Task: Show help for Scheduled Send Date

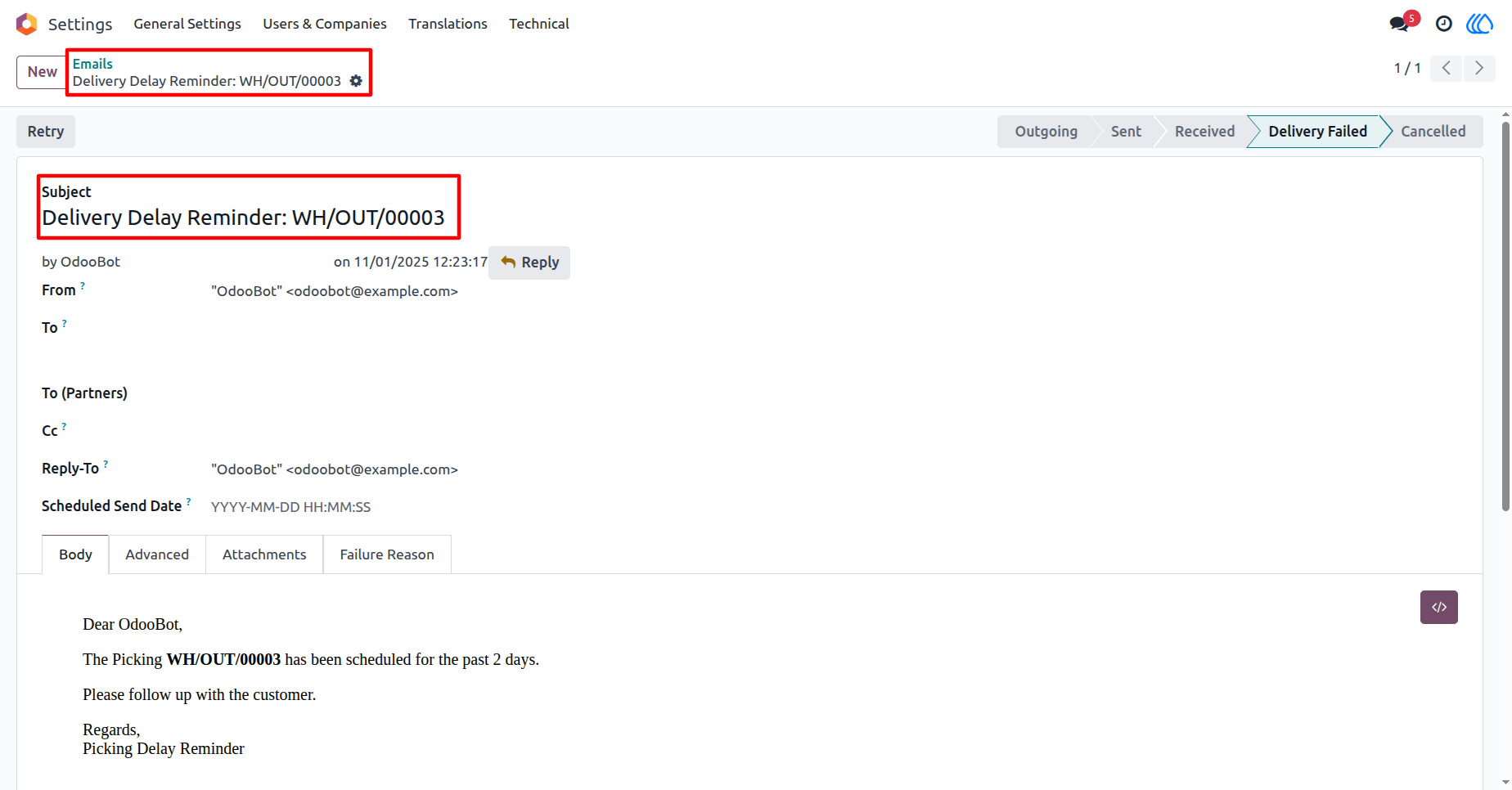Action: (x=189, y=501)
